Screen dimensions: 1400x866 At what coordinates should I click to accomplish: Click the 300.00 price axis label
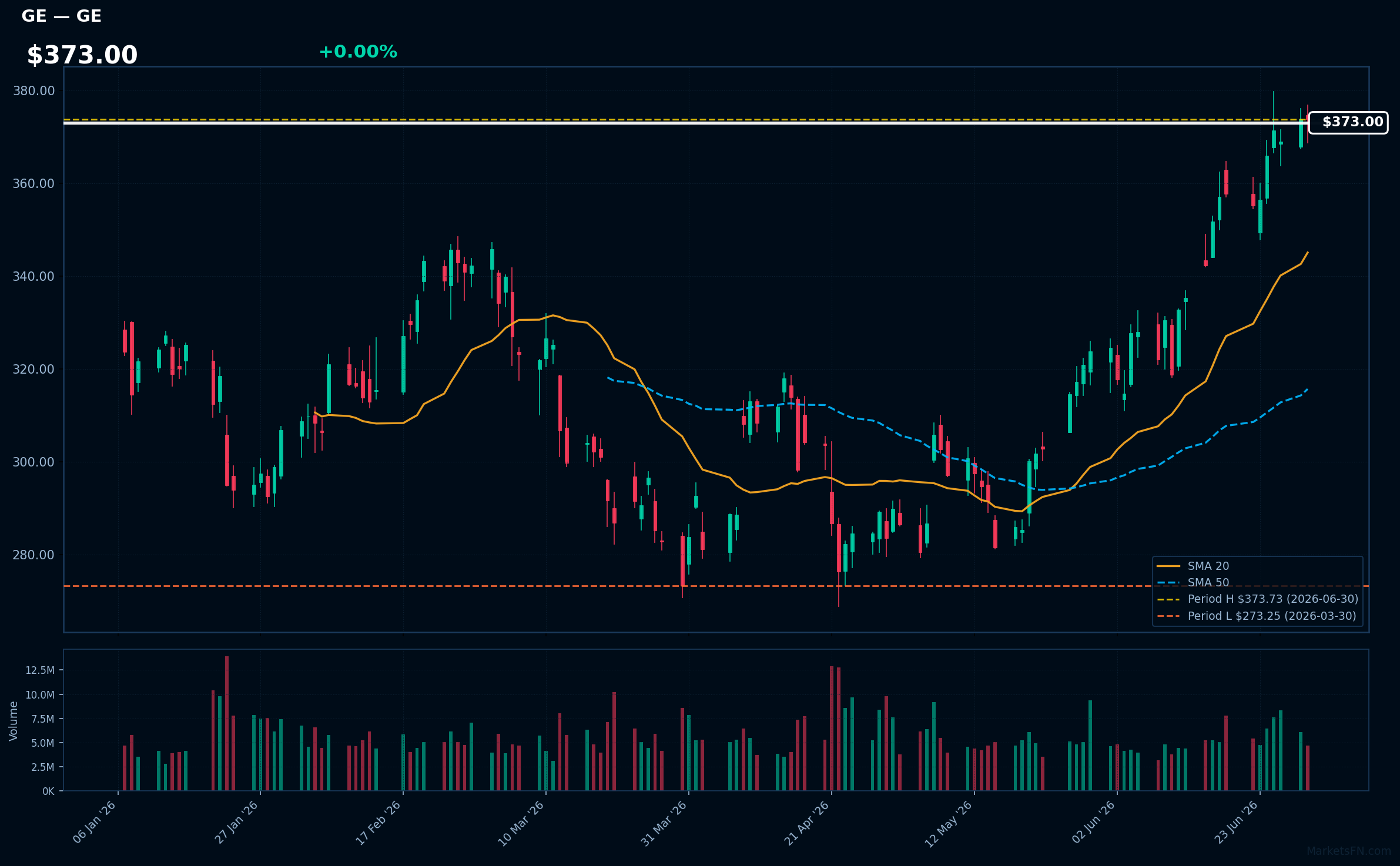click(x=34, y=462)
